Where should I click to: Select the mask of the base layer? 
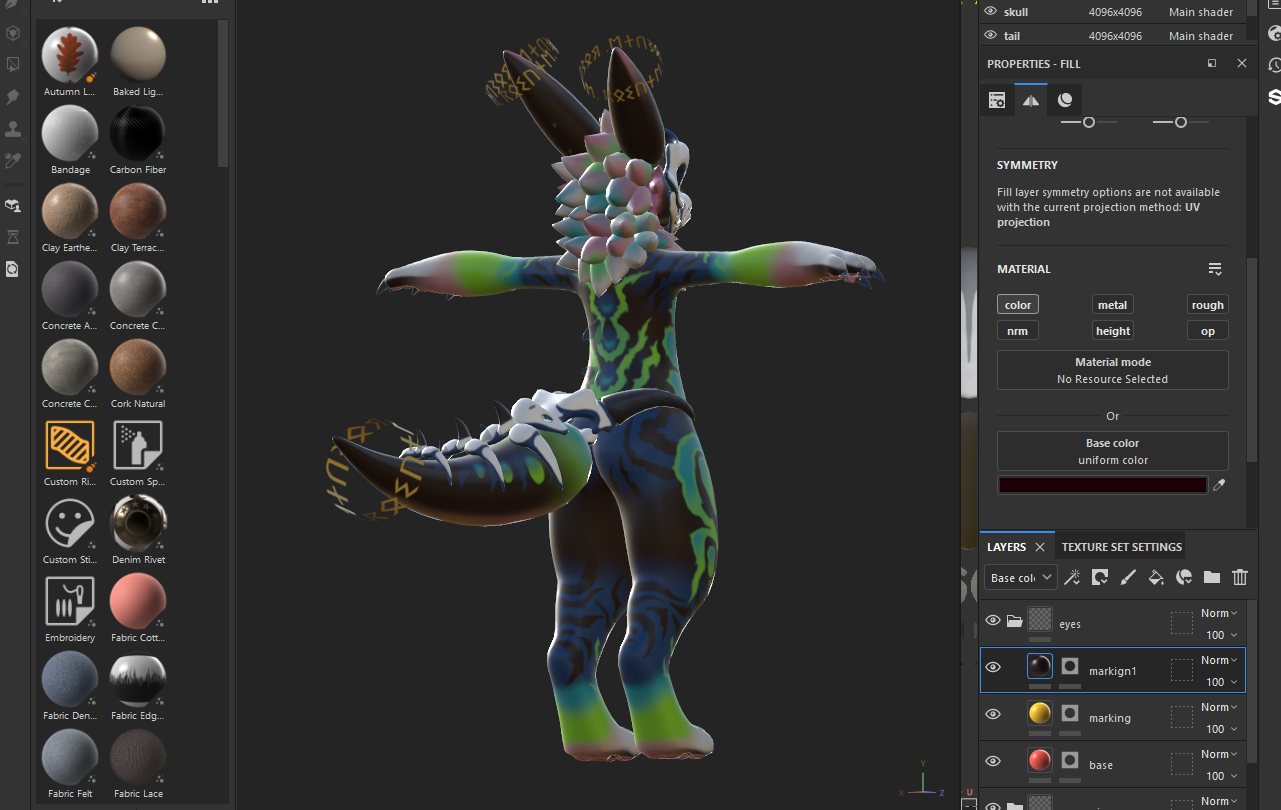1070,760
